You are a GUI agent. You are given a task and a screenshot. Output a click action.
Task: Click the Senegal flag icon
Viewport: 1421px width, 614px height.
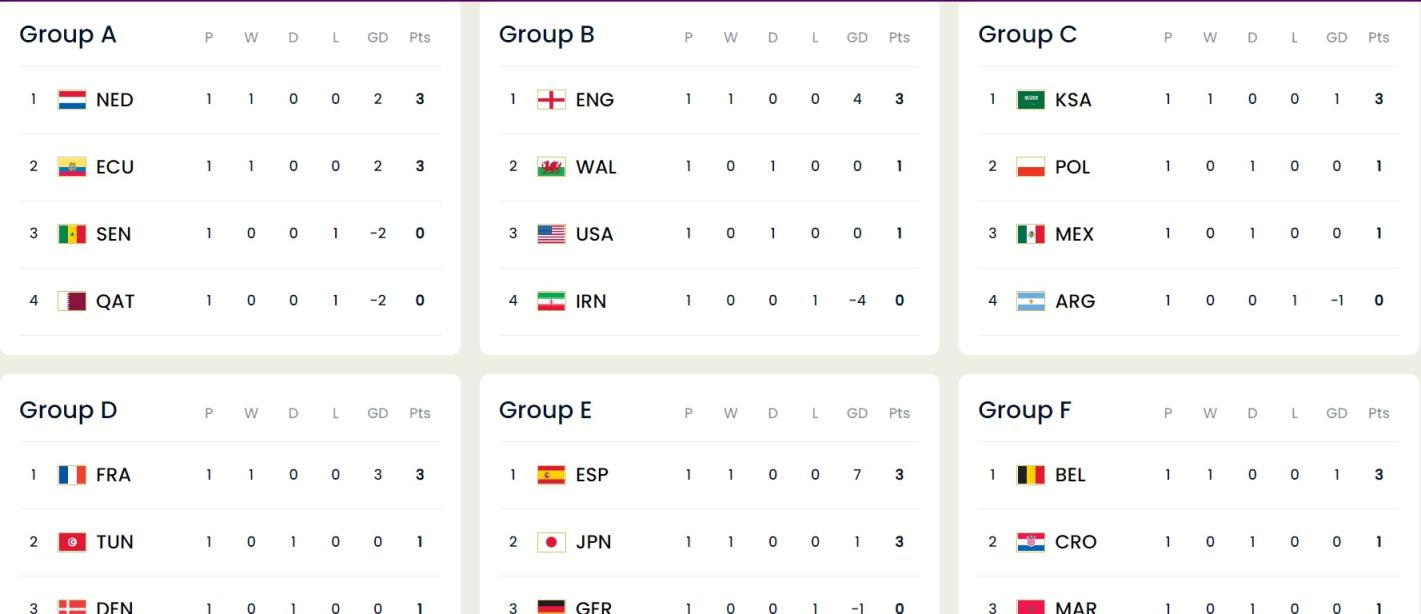(x=72, y=233)
